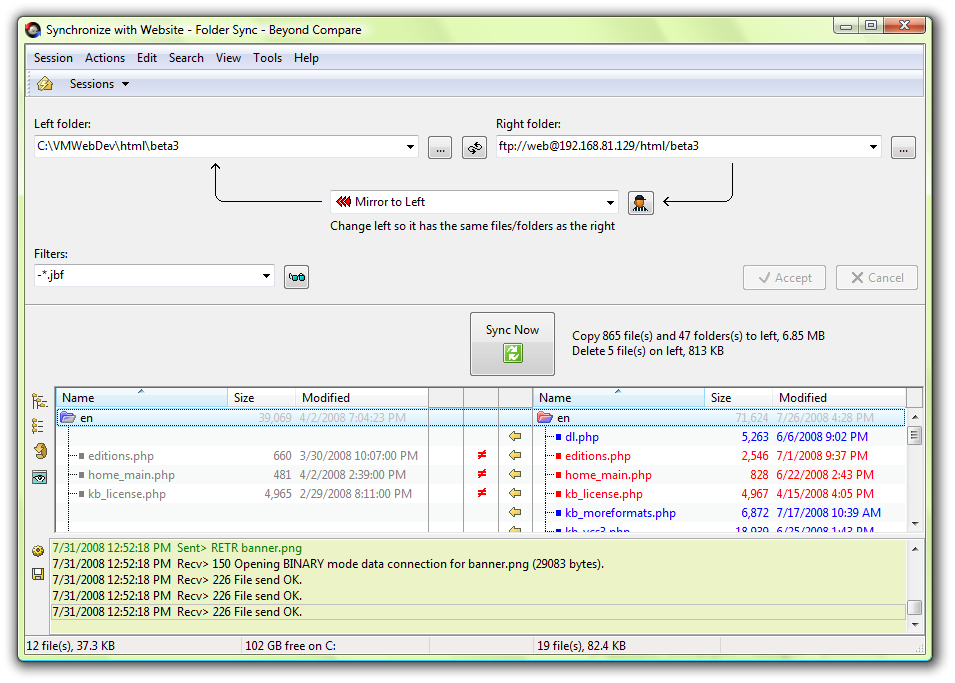The height and width of the screenshot is (683, 955).
Task: Click the copy-left arrow on the editions.php row
Action: [515, 455]
